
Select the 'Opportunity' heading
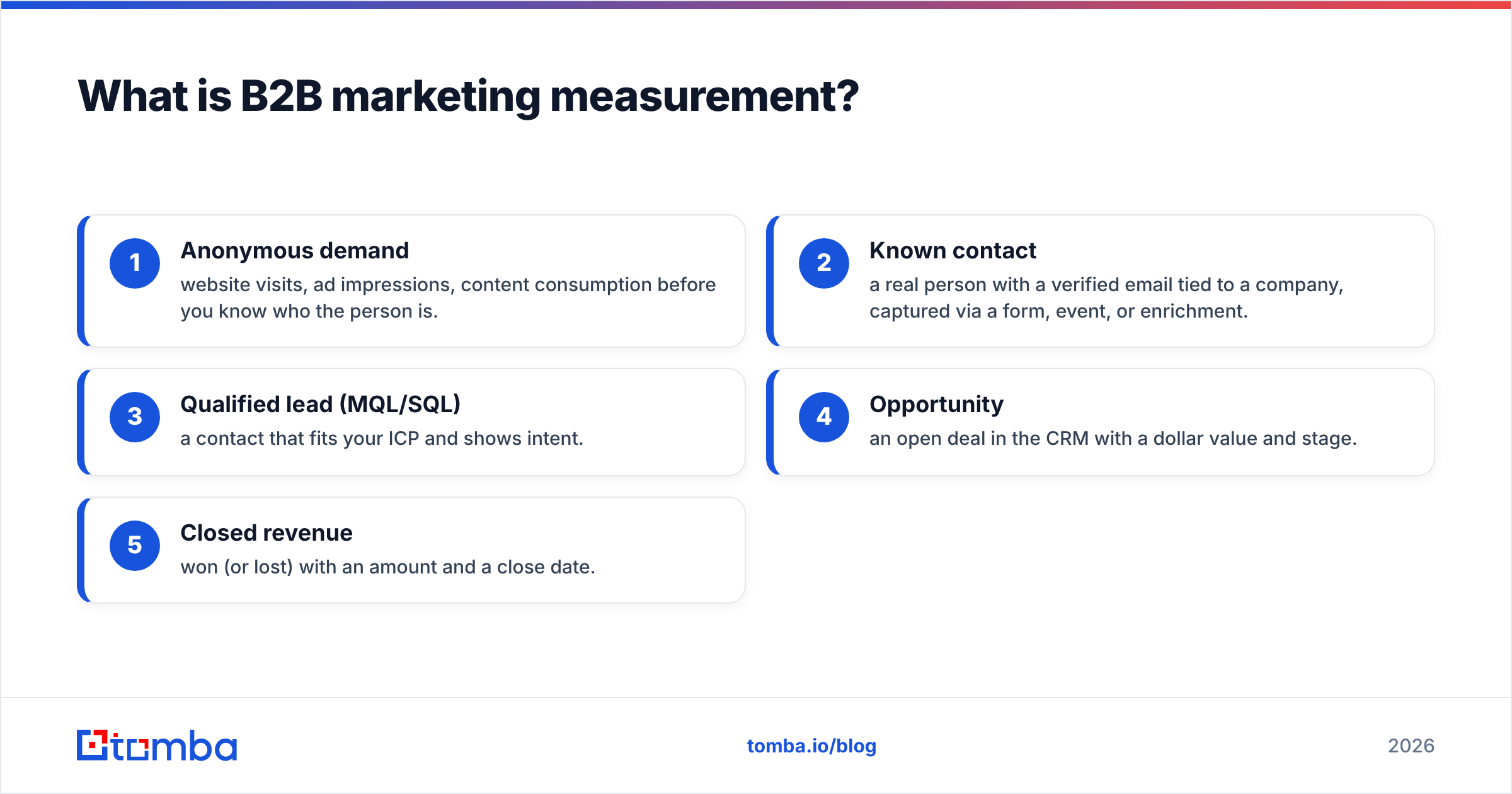point(936,405)
